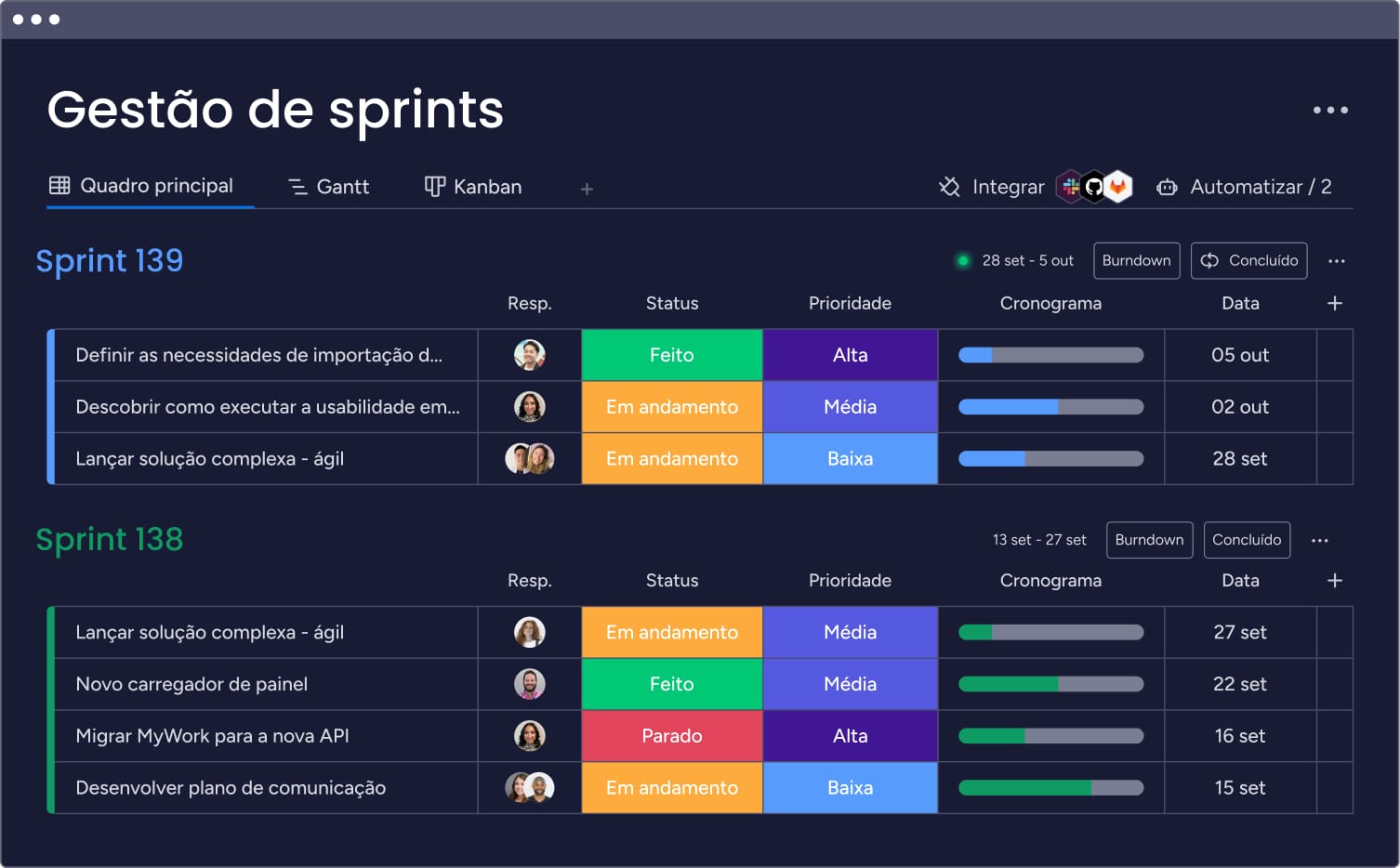Open Burndown for Sprint 139
The image size is (1400, 868).
(x=1136, y=261)
